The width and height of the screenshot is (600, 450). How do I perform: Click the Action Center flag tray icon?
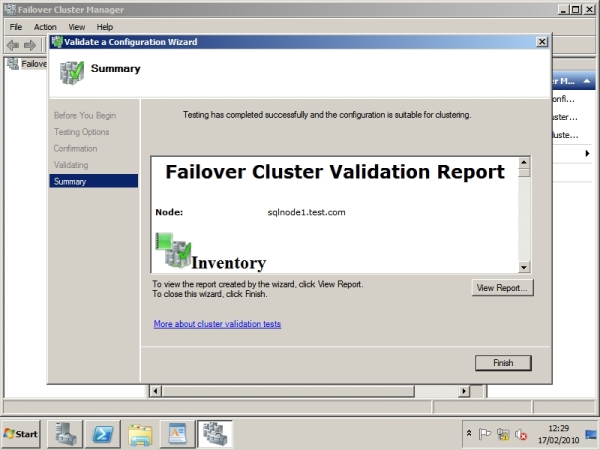click(x=484, y=434)
